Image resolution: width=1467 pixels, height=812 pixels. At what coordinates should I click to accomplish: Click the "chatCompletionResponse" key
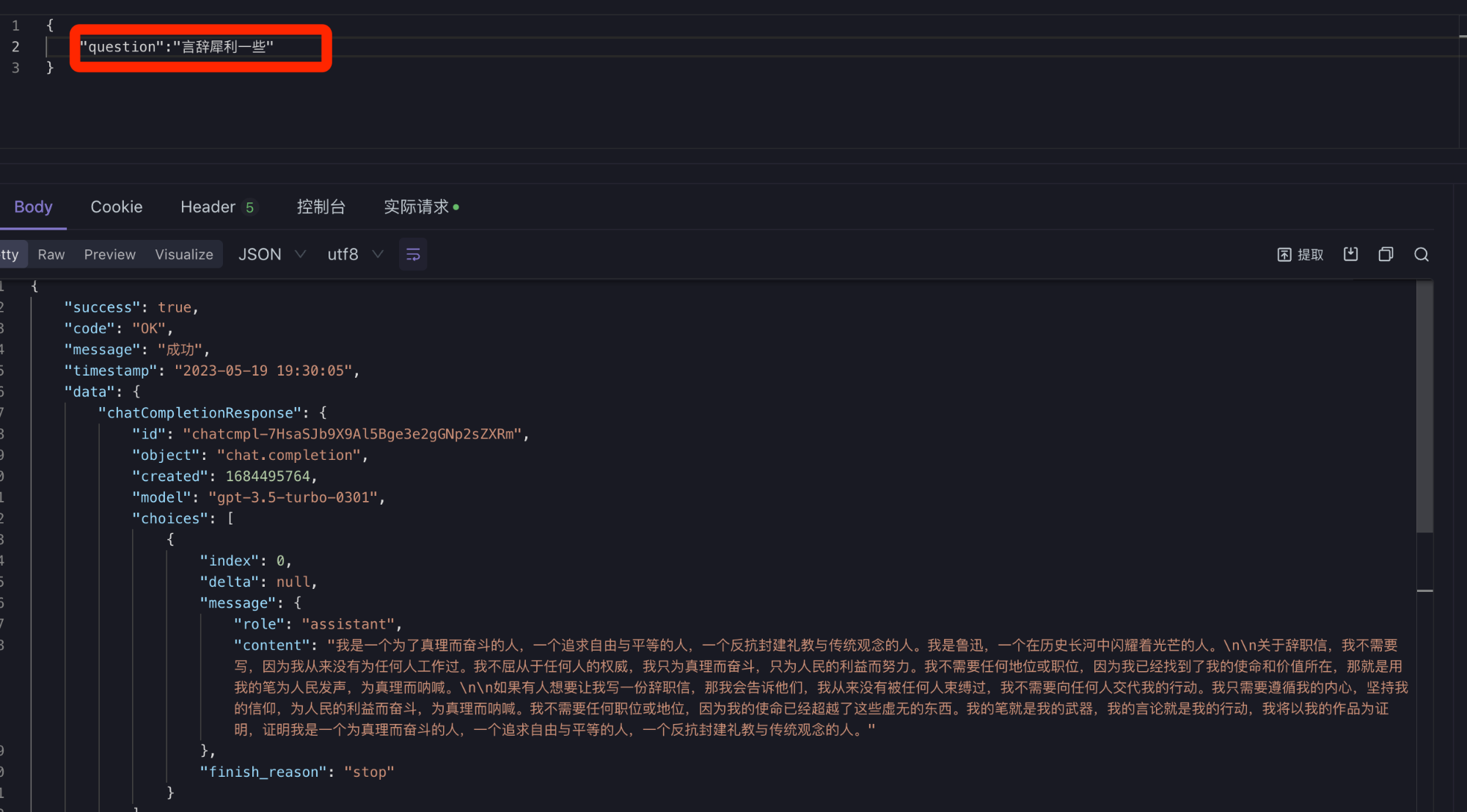200,413
